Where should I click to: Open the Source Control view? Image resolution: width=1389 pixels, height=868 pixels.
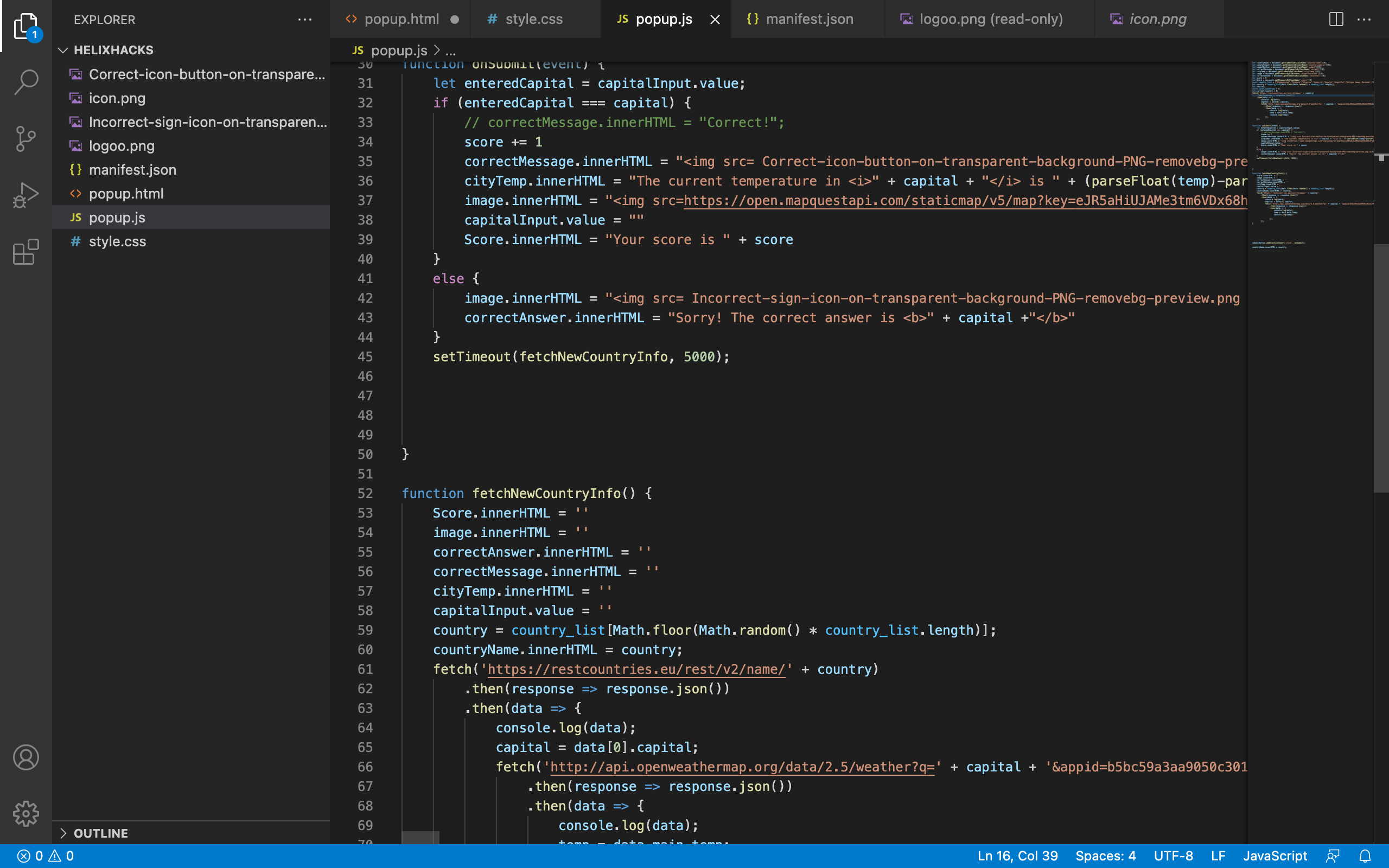point(26,138)
